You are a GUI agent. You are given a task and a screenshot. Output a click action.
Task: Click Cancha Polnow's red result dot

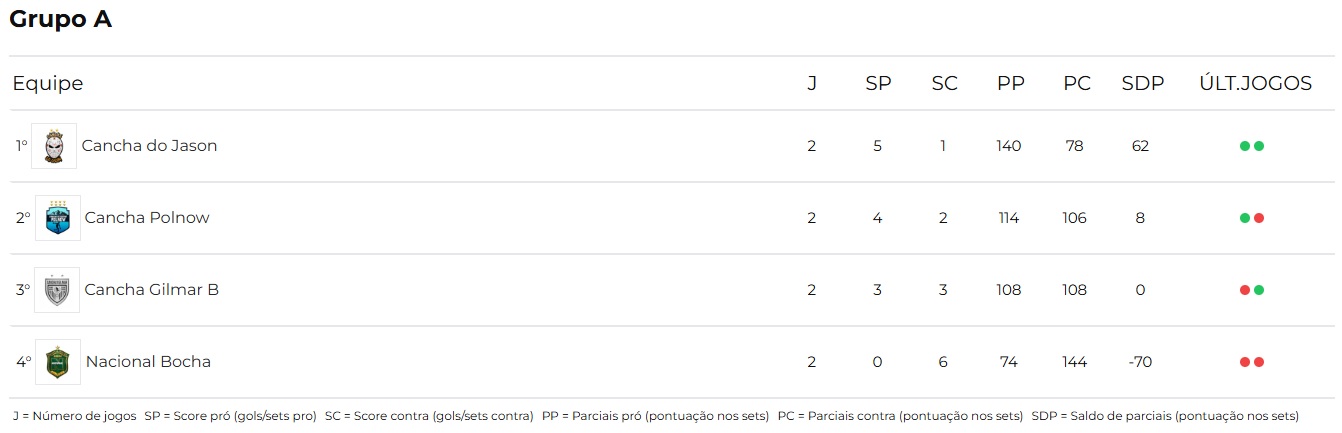click(1259, 218)
